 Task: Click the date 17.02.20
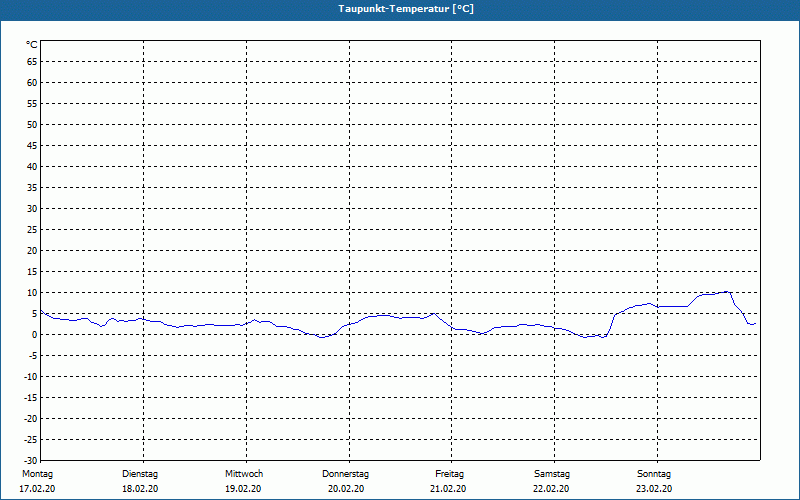pyautogui.click(x=37, y=489)
